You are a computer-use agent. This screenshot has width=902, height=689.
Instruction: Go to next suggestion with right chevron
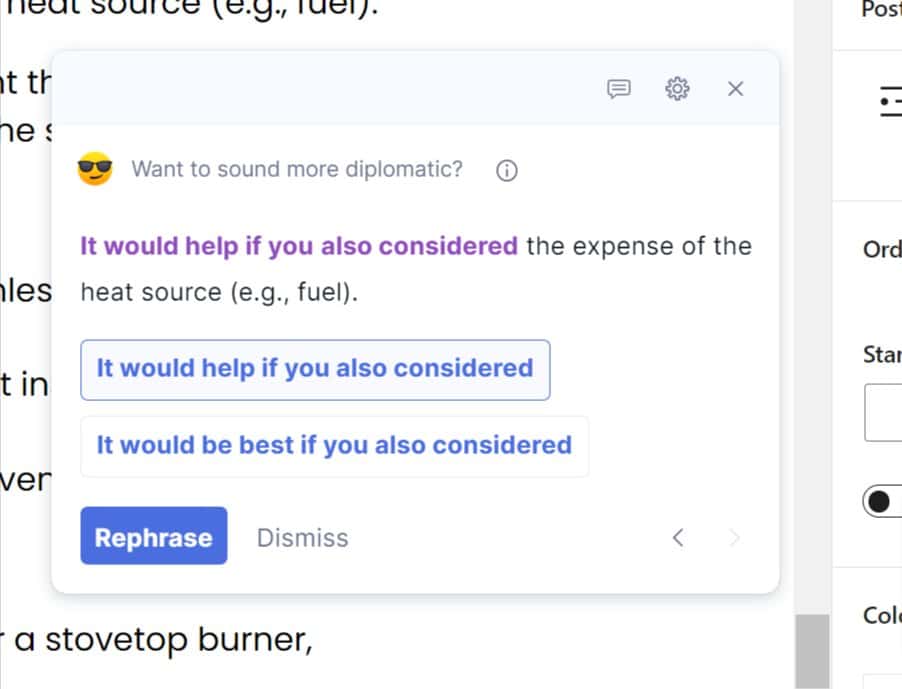(x=734, y=538)
